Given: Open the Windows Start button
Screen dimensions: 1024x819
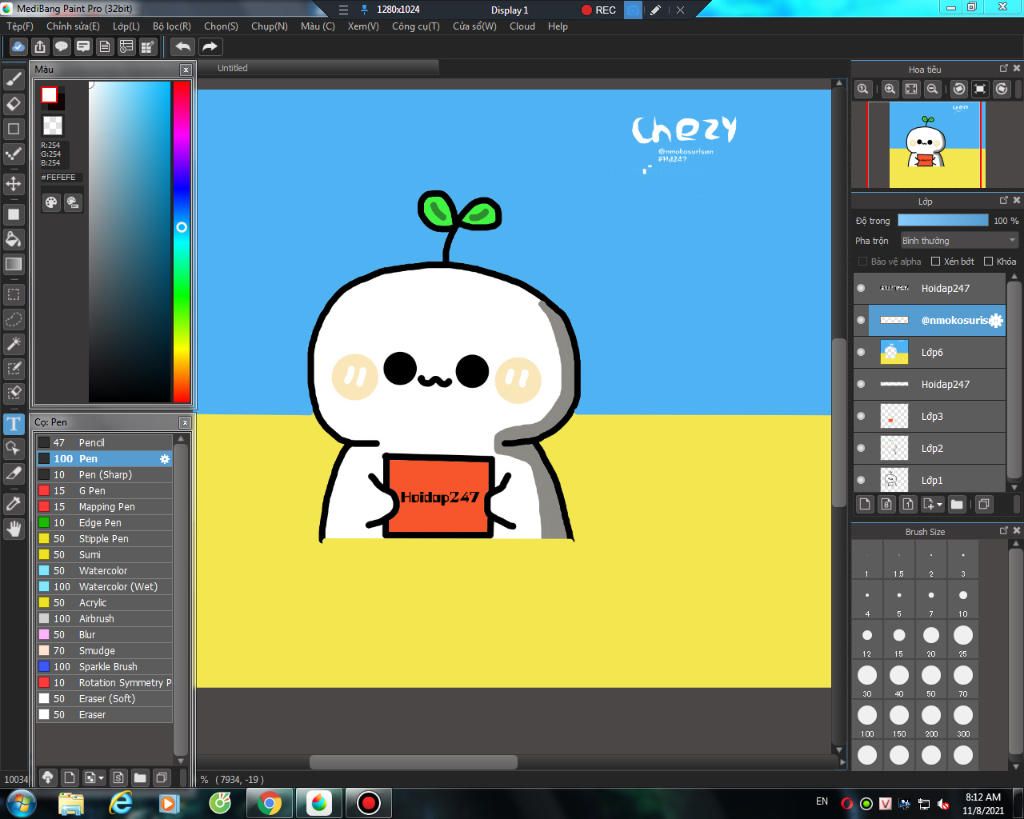Looking at the screenshot, I should click(20, 803).
